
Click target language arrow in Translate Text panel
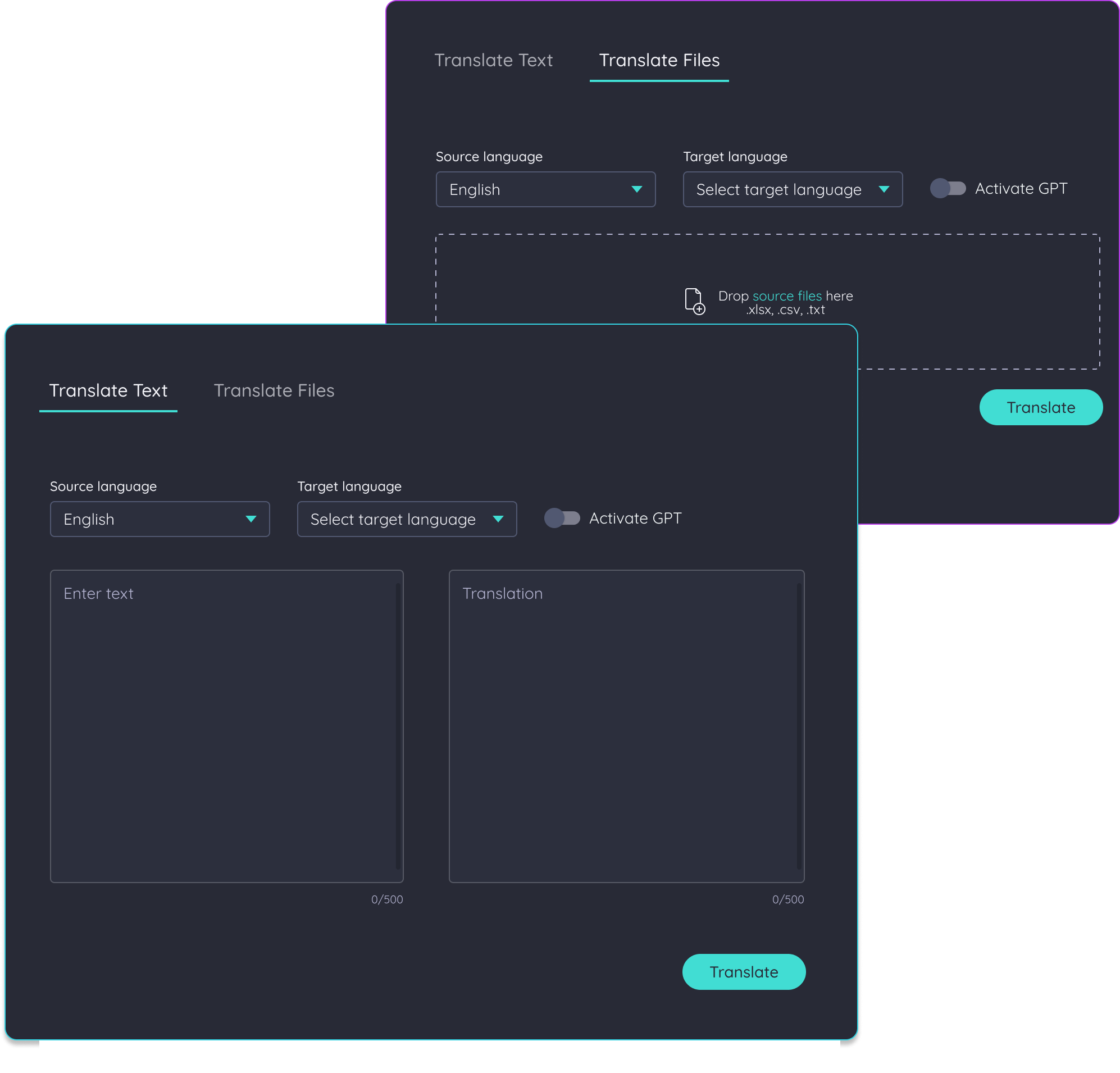coord(498,519)
